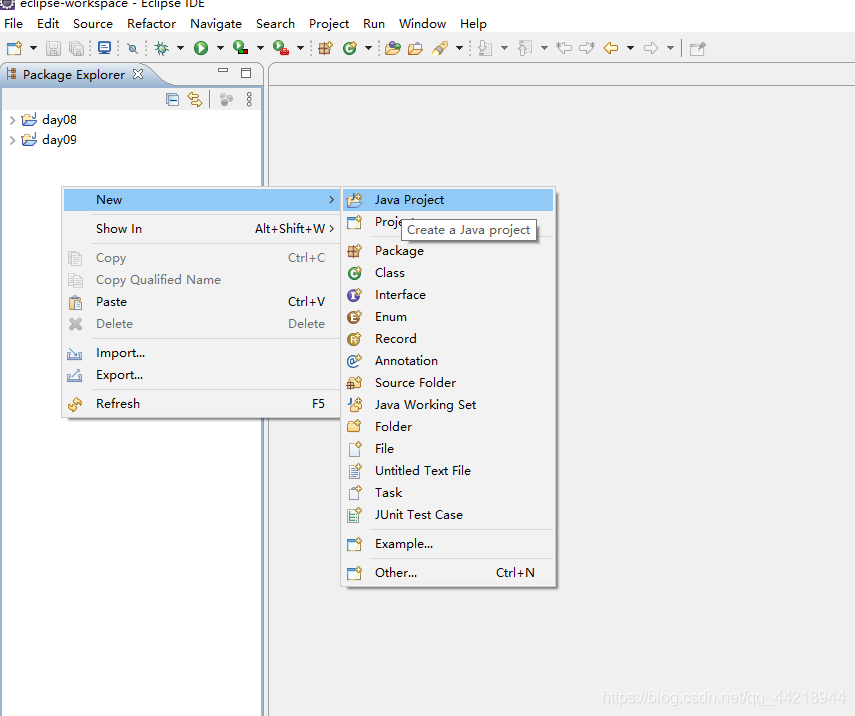Click the yellow Back navigation arrow
The image size is (855, 716).
pyautogui.click(x=611, y=49)
